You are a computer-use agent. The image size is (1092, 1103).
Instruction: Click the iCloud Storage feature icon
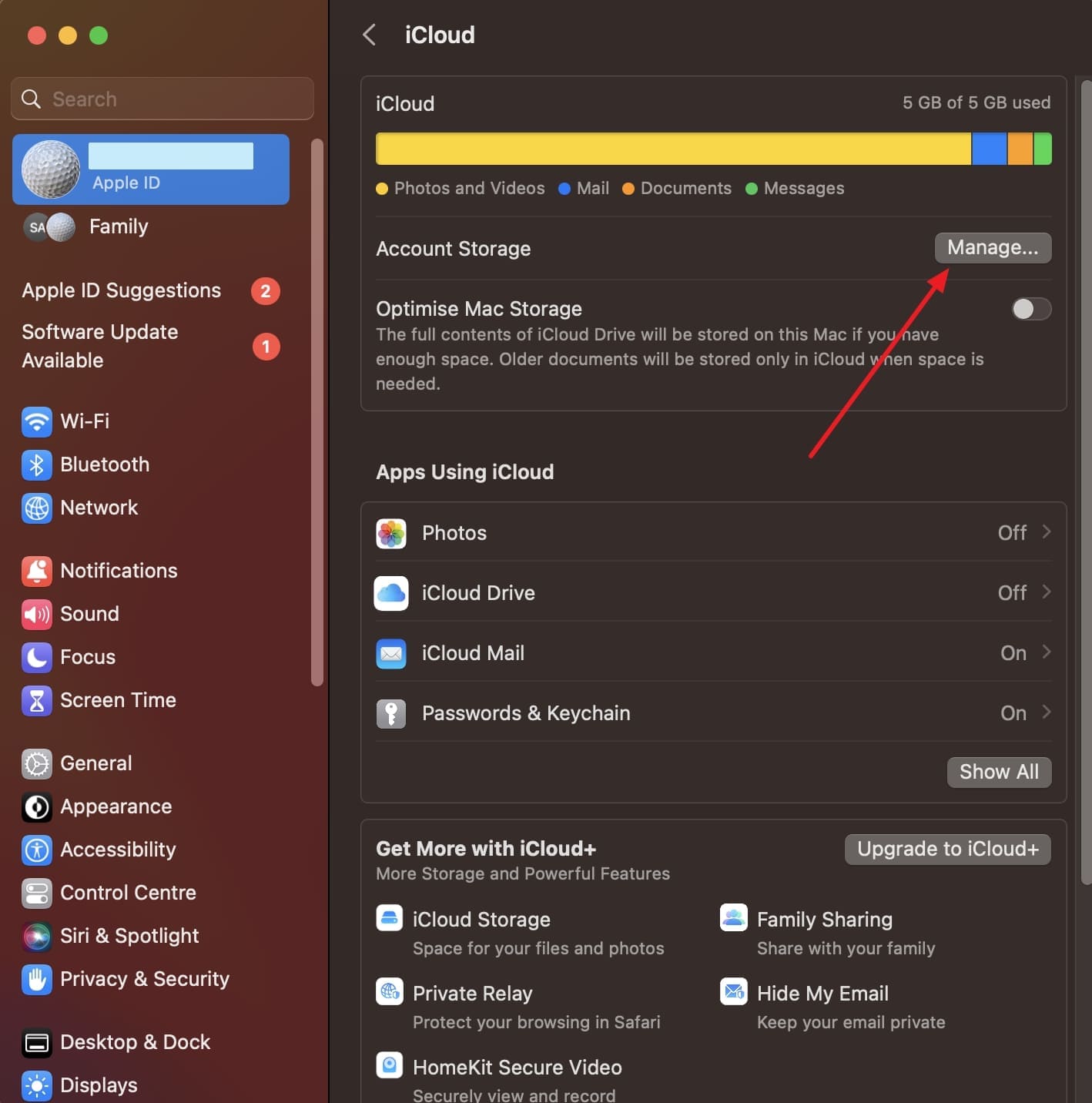[390, 918]
